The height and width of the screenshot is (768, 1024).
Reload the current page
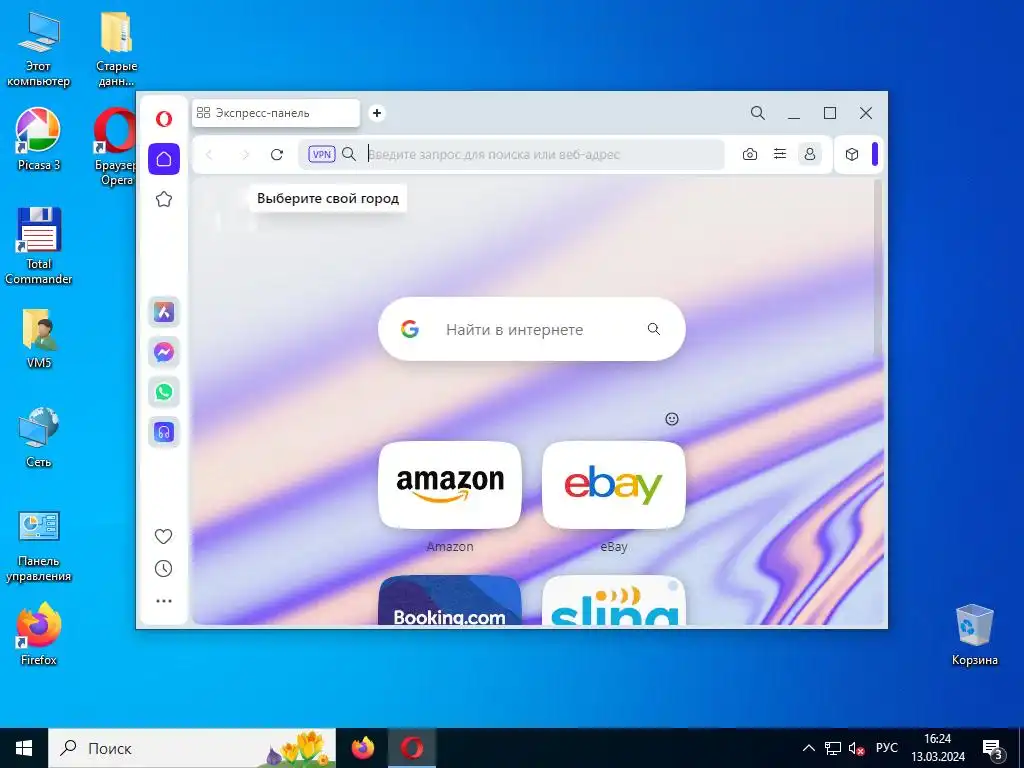[x=277, y=154]
